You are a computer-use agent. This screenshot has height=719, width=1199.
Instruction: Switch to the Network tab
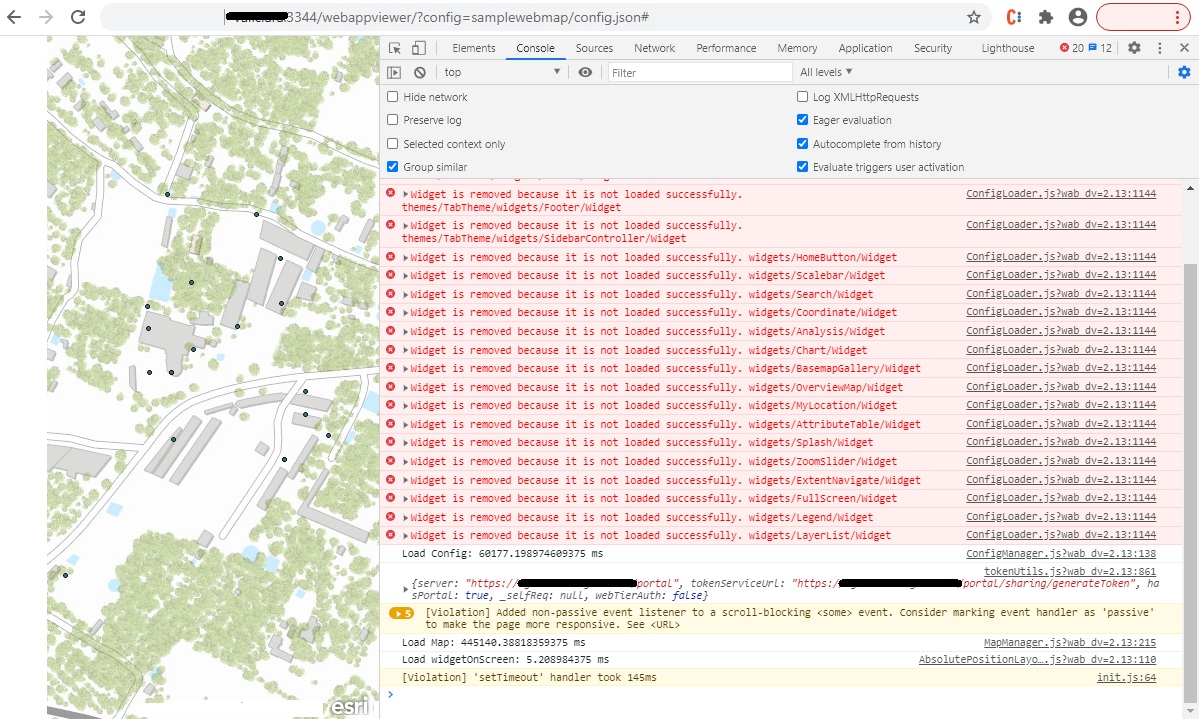[x=654, y=47]
